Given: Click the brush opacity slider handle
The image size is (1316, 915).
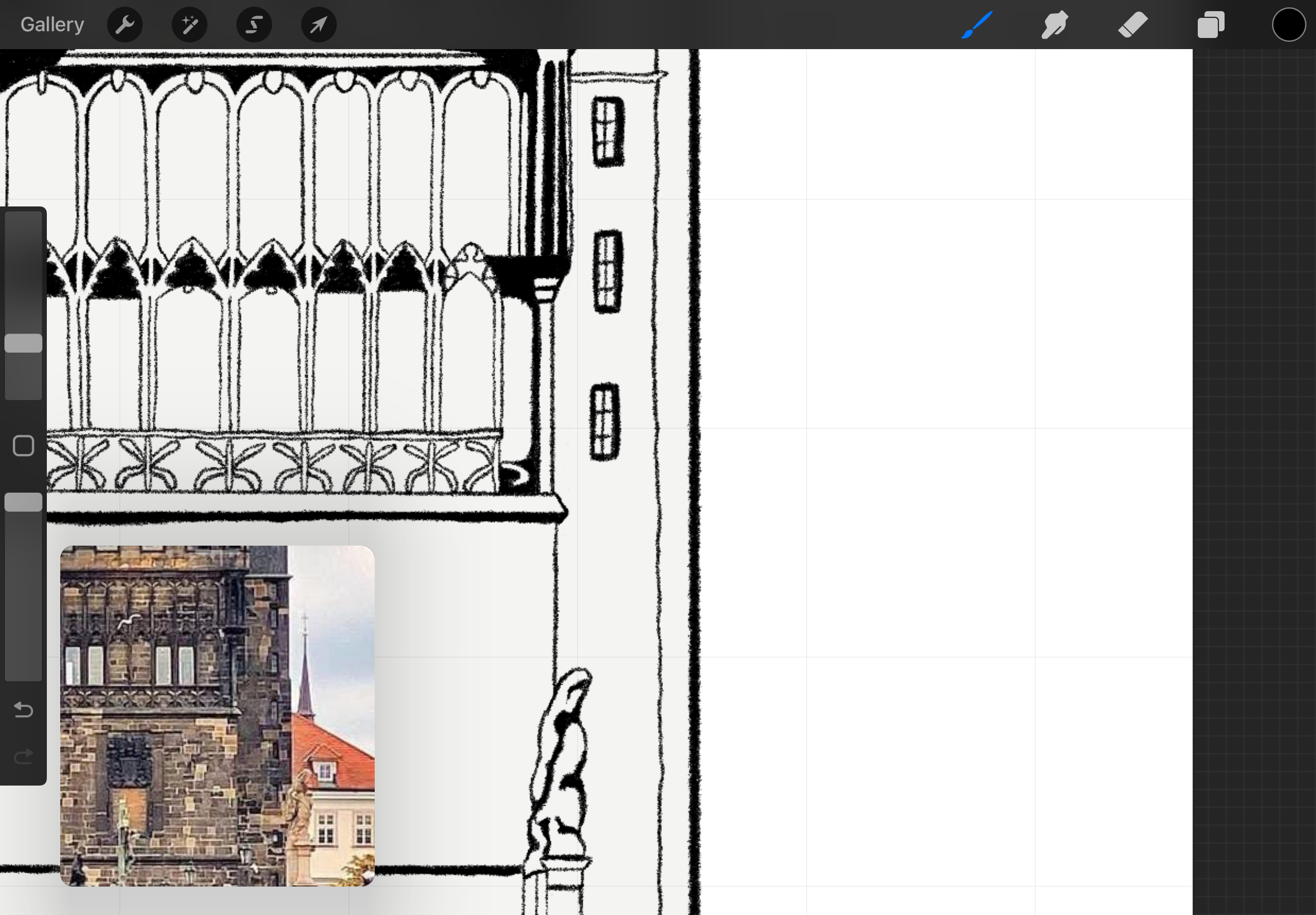Looking at the screenshot, I should point(23,502).
